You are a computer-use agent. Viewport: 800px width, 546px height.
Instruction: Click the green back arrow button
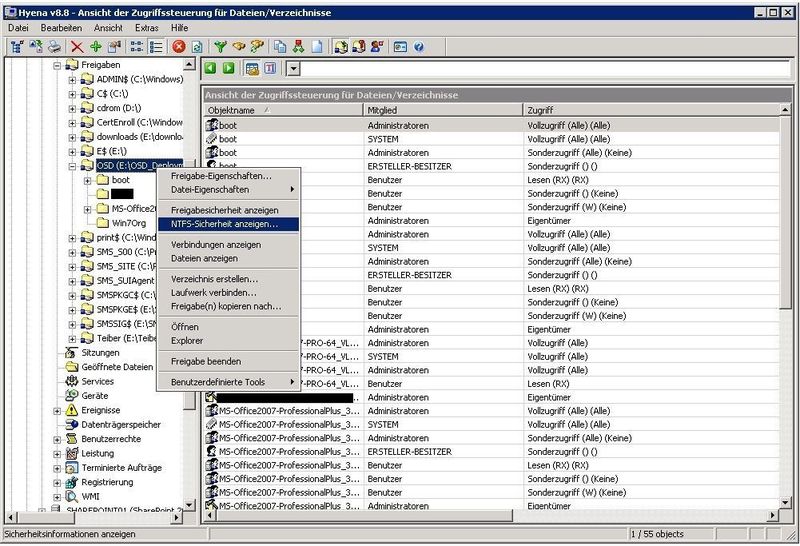click(x=210, y=68)
